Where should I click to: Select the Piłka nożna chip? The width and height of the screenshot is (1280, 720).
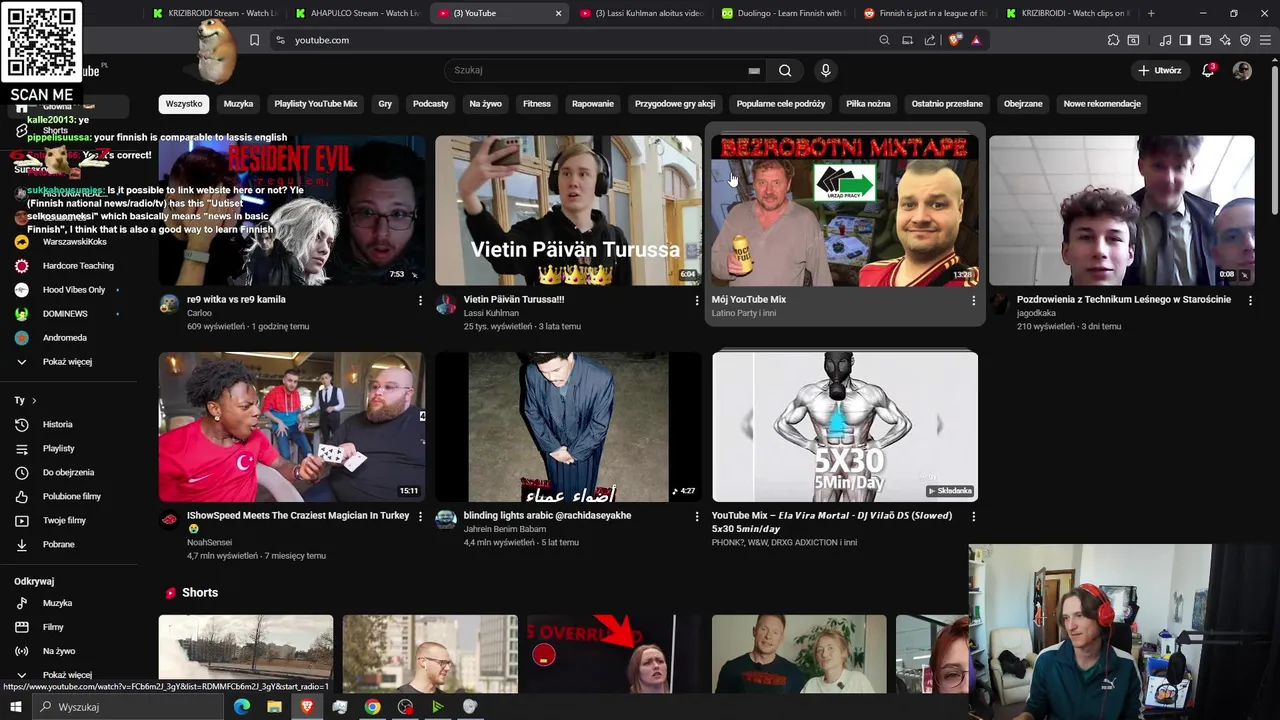868,104
